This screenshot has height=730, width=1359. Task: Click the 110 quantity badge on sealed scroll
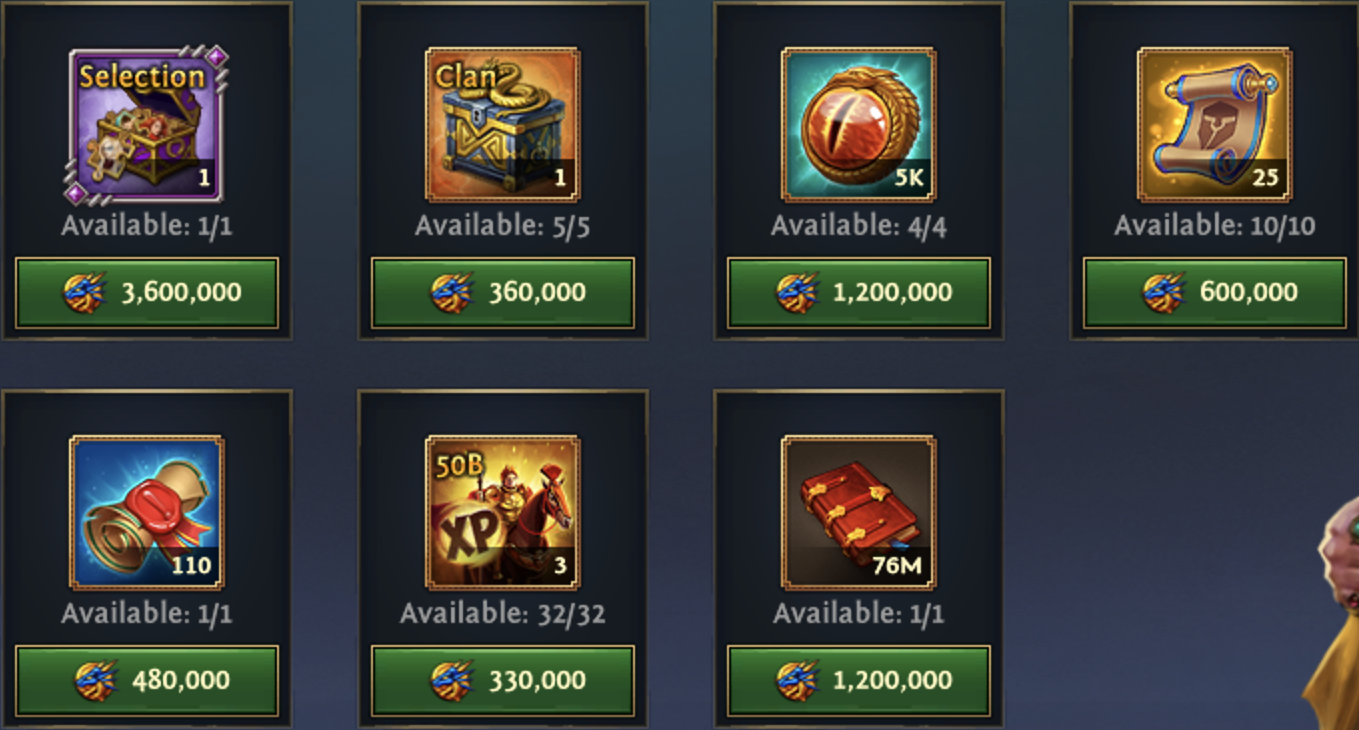191,566
